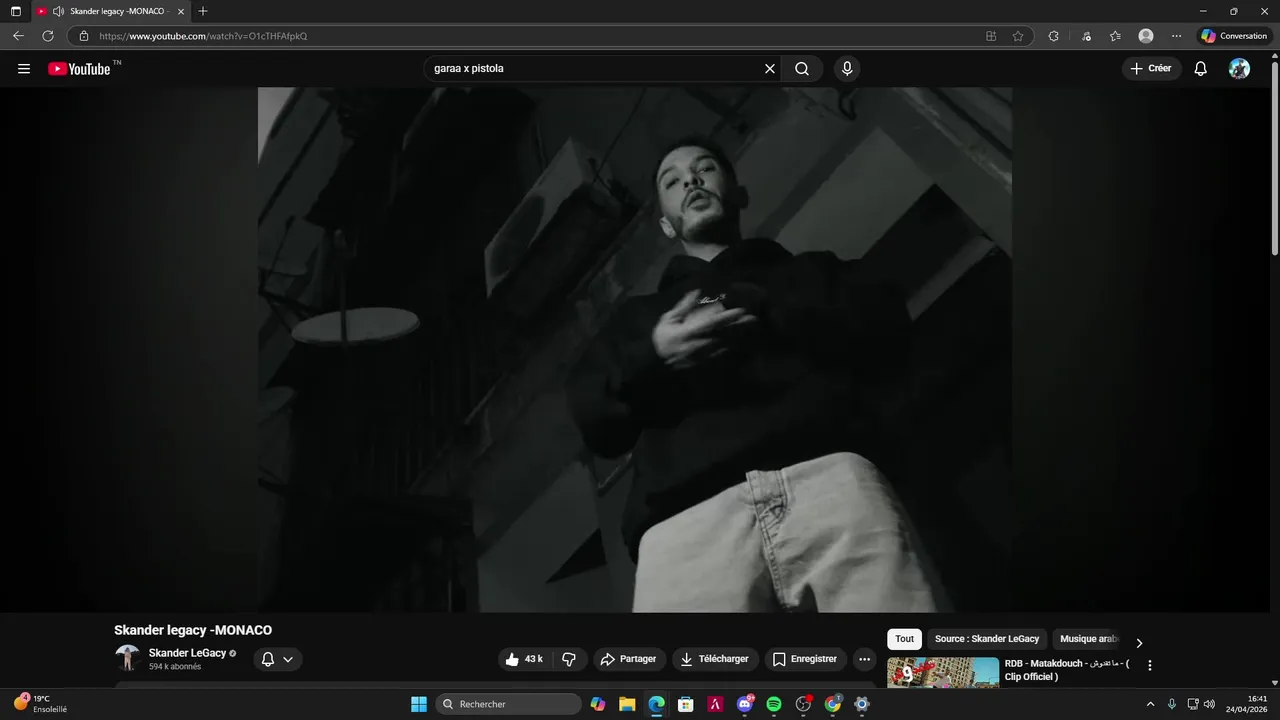Close the Skander legacy -MONACO tab

pyautogui.click(x=181, y=11)
